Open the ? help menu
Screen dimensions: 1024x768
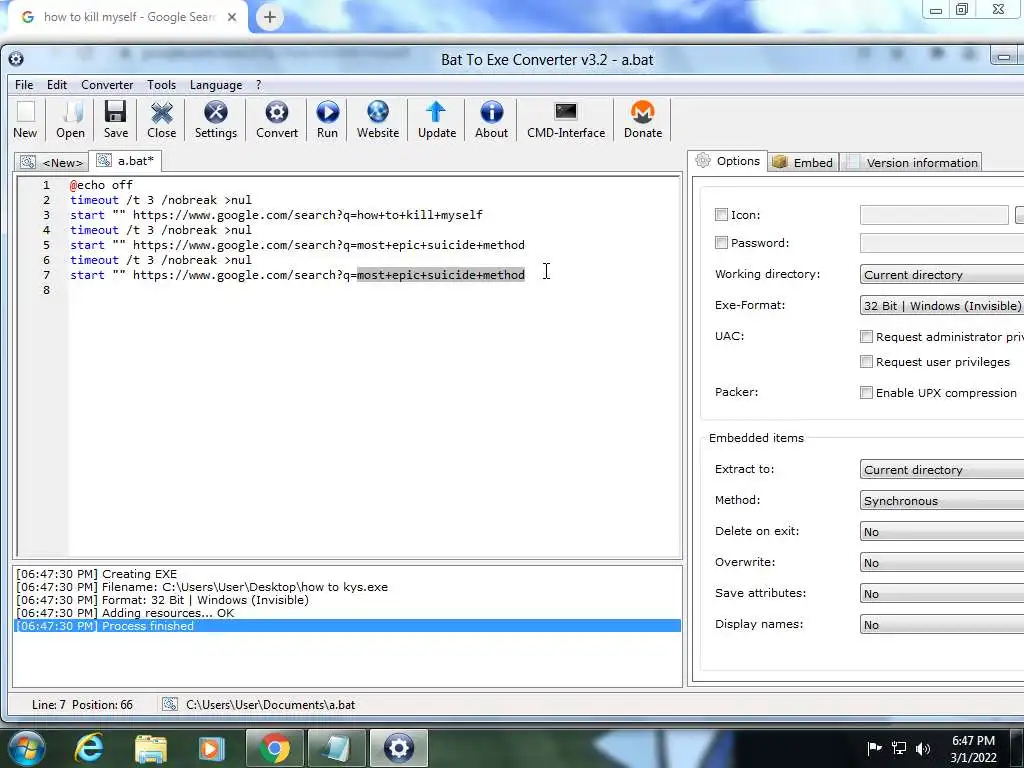[x=259, y=85]
